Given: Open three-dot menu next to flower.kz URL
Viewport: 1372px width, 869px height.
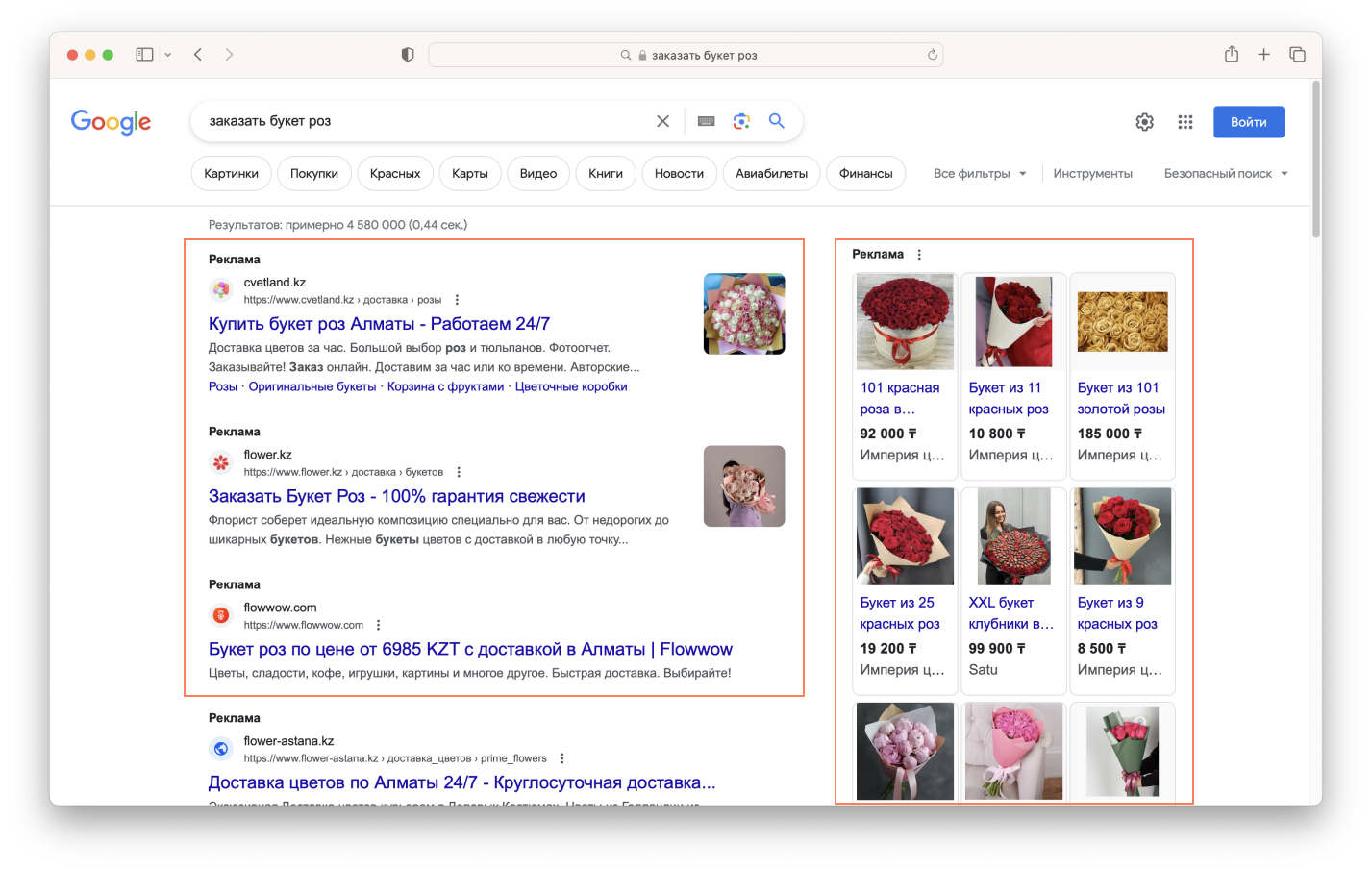Looking at the screenshot, I should point(459,472).
